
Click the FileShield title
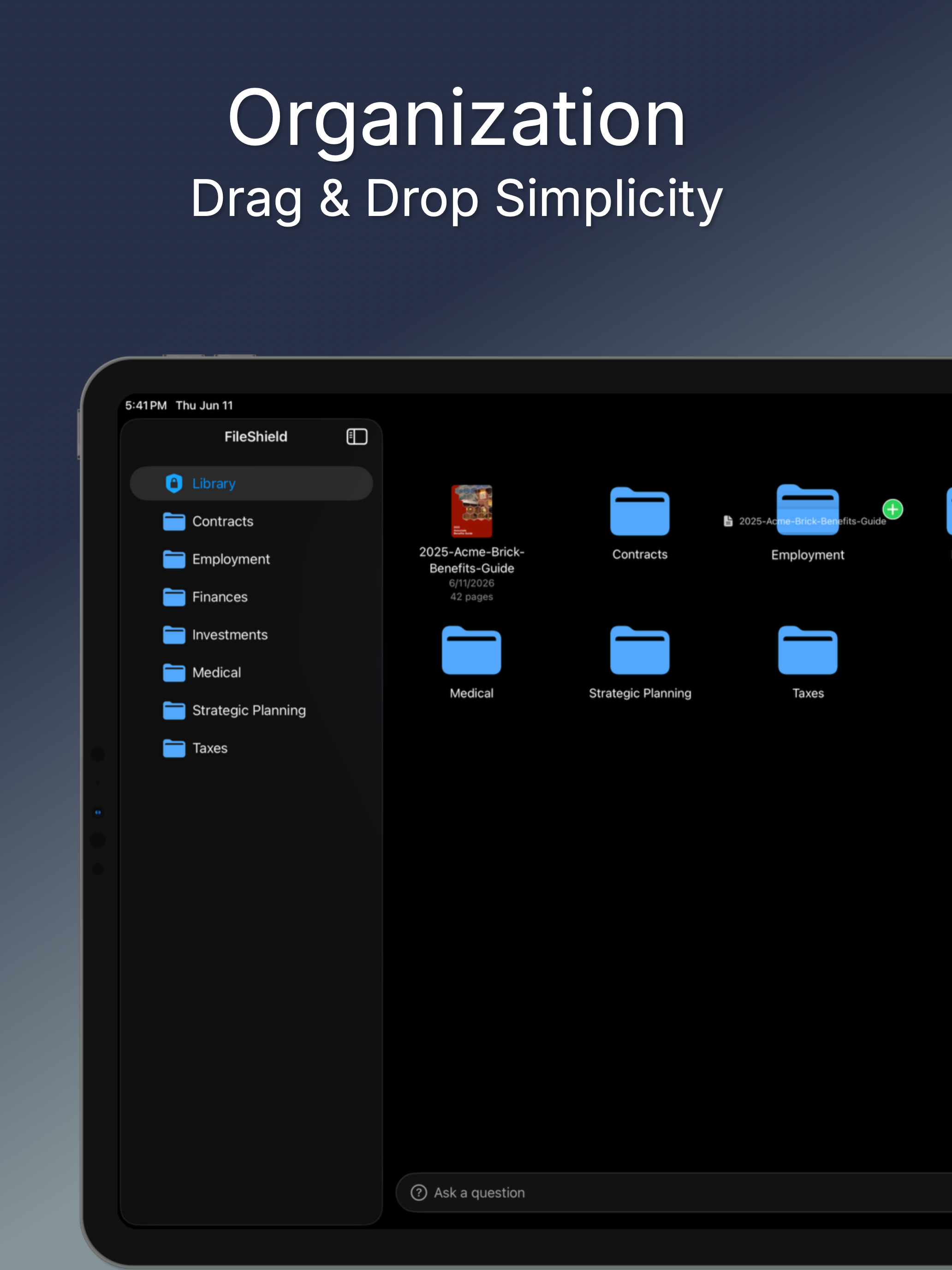(256, 437)
